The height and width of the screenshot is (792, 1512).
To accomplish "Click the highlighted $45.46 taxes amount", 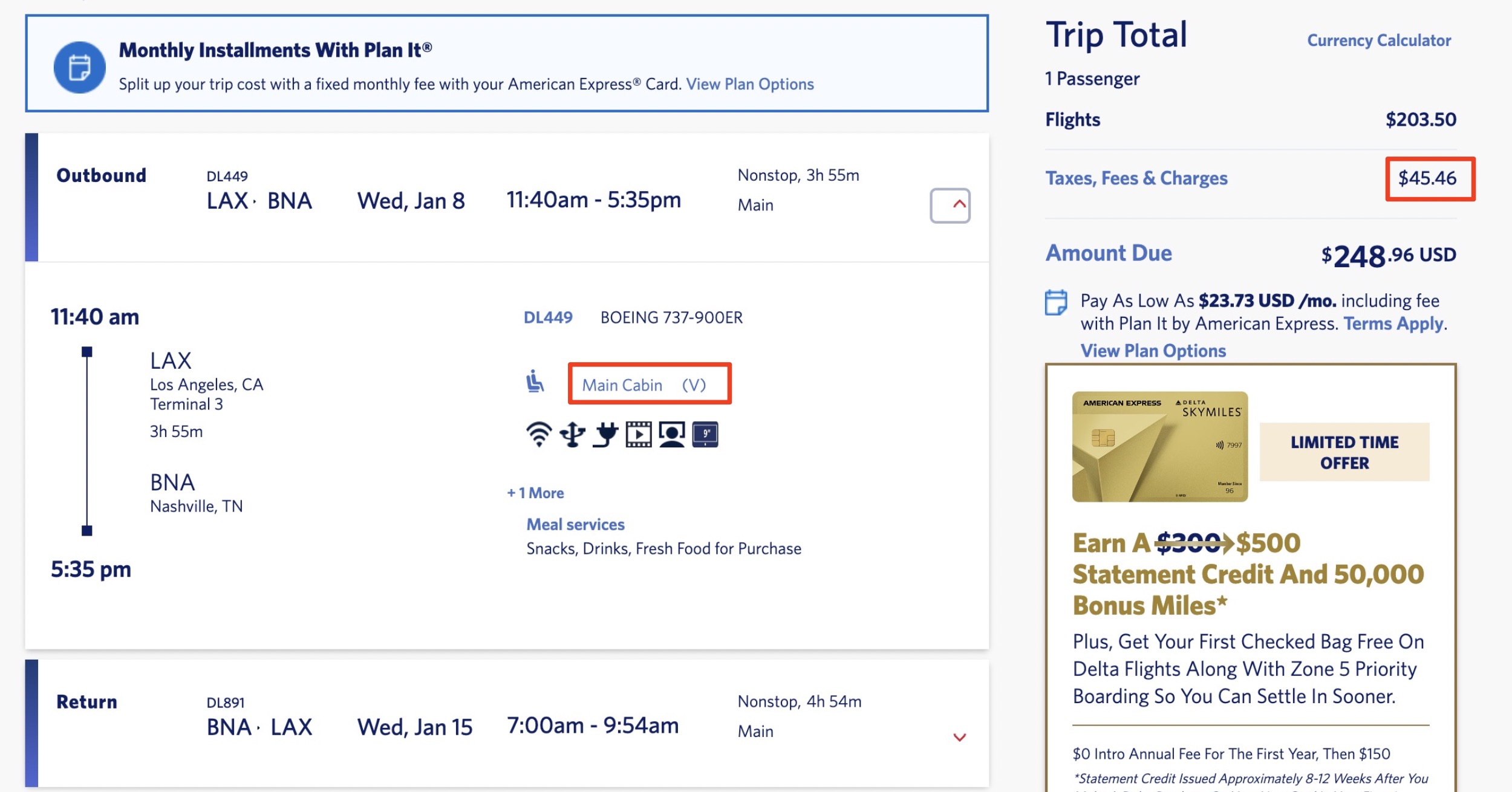I will click(x=1429, y=178).
